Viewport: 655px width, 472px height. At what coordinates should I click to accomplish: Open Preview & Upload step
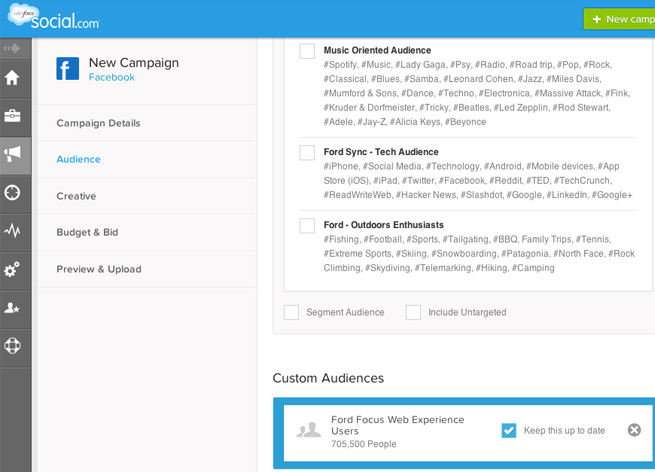pyautogui.click(x=147, y=269)
